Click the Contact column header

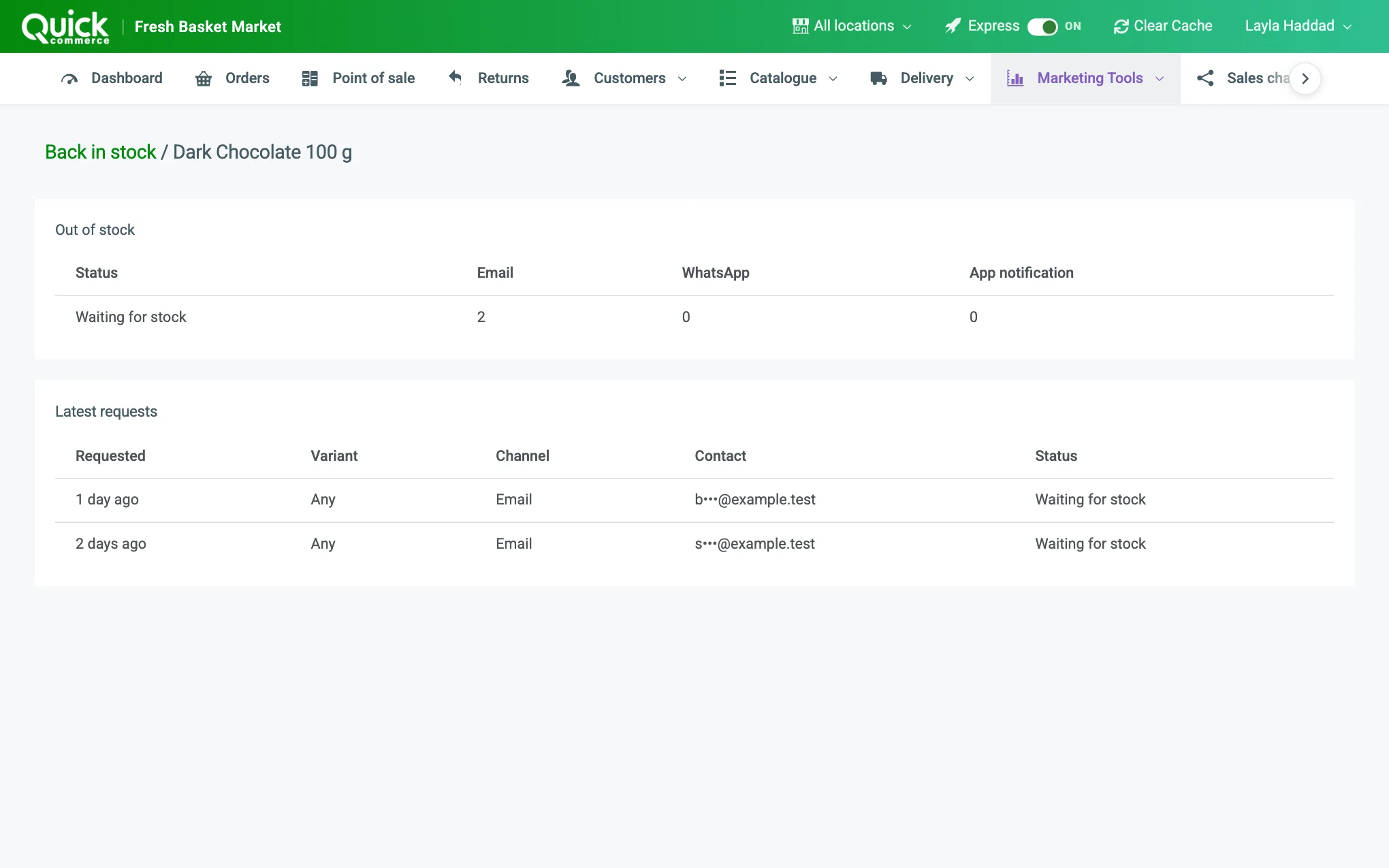pos(720,456)
